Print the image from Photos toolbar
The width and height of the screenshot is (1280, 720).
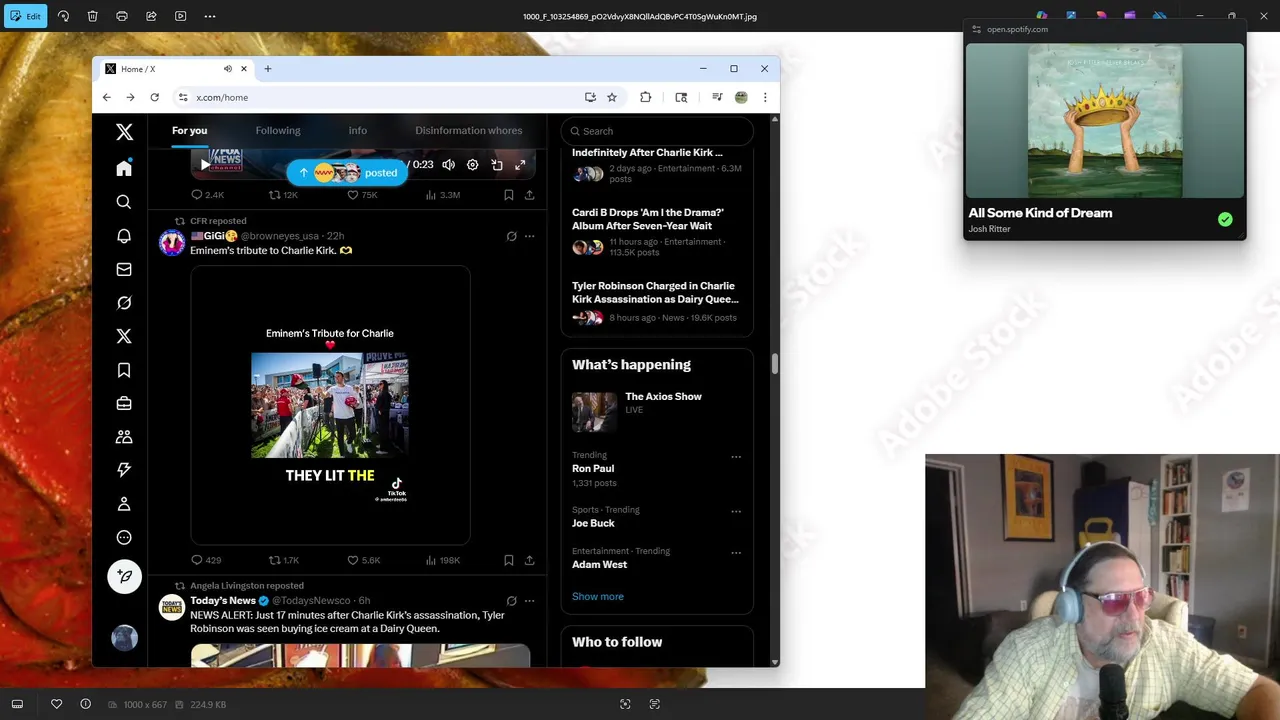pyautogui.click(x=122, y=16)
